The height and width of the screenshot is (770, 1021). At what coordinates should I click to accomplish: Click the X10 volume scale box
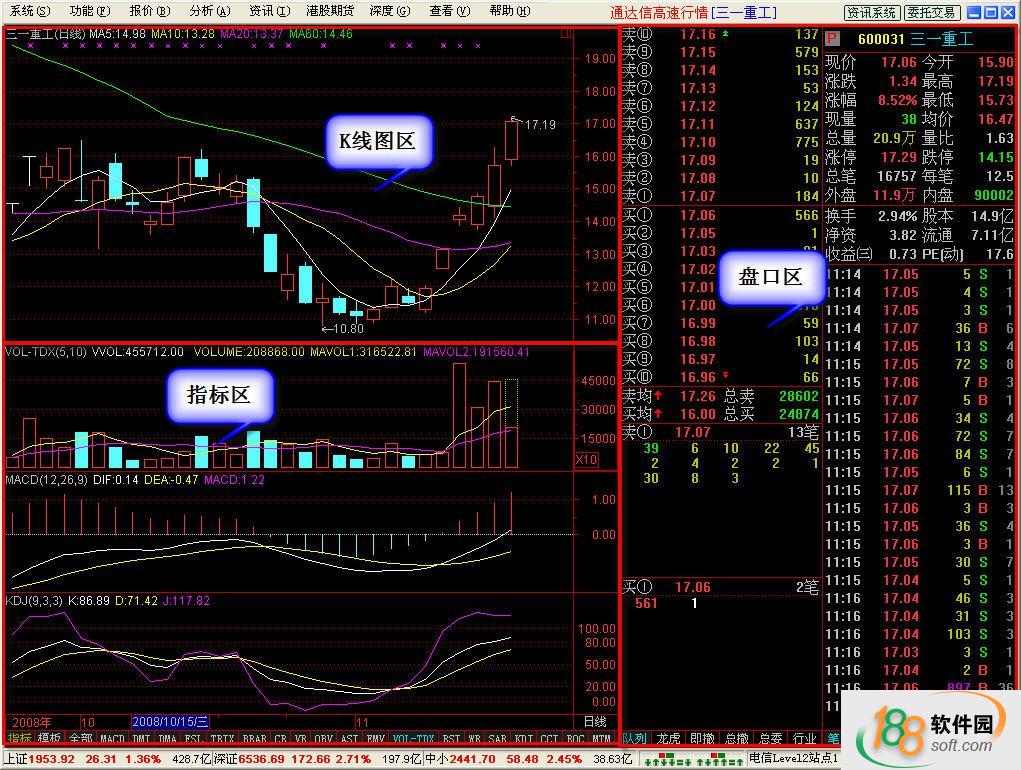pyautogui.click(x=587, y=460)
